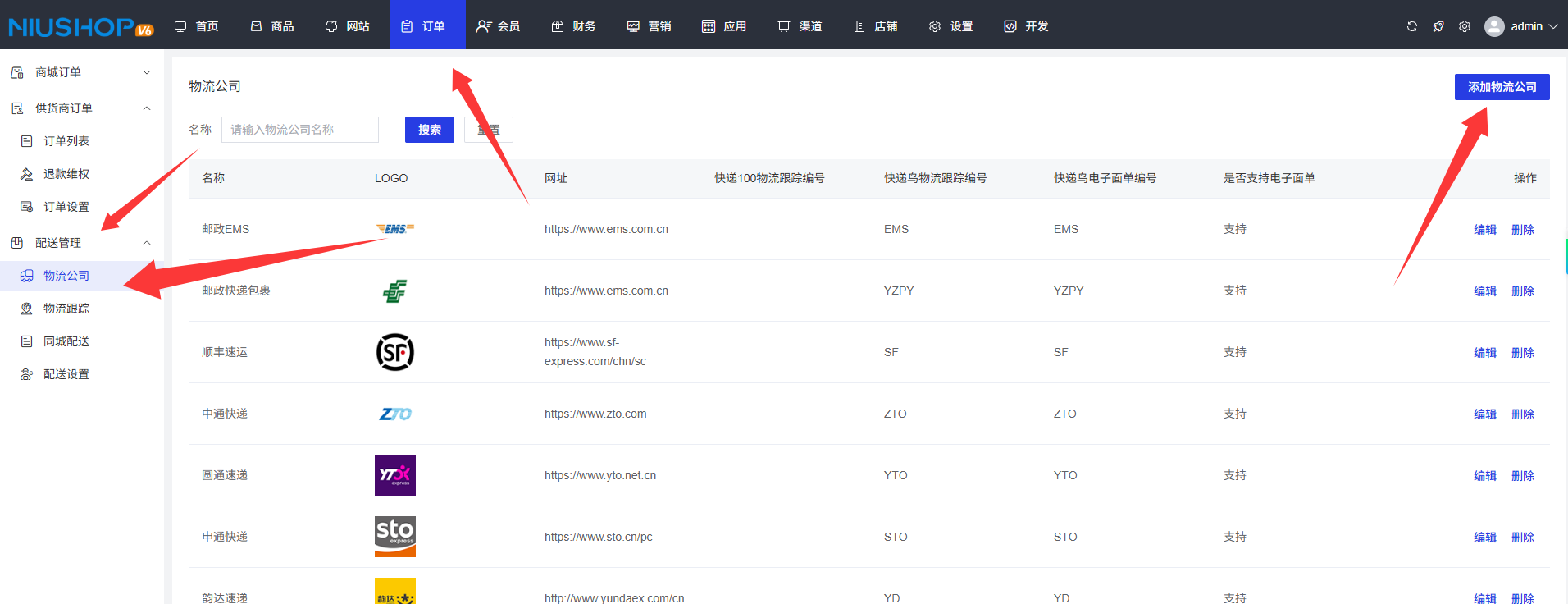The height and width of the screenshot is (604, 1568).
Task: Click the refresh icon in top bar
Action: 1411,26
